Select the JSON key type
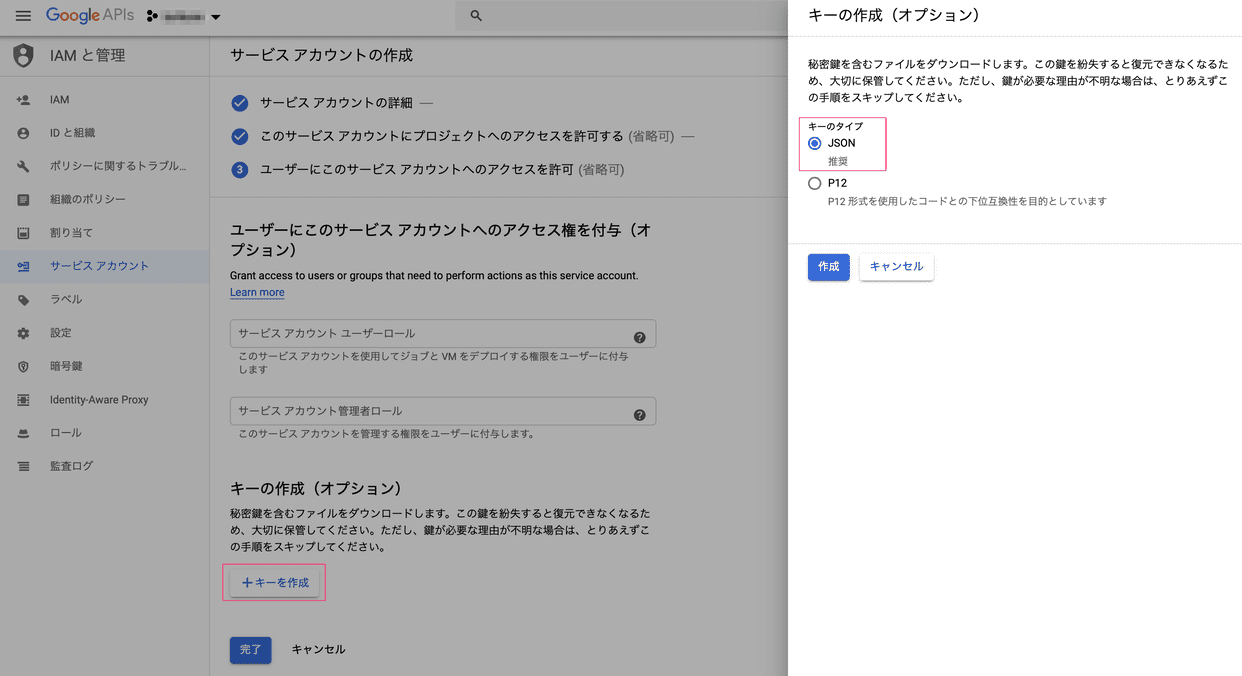 tap(816, 143)
